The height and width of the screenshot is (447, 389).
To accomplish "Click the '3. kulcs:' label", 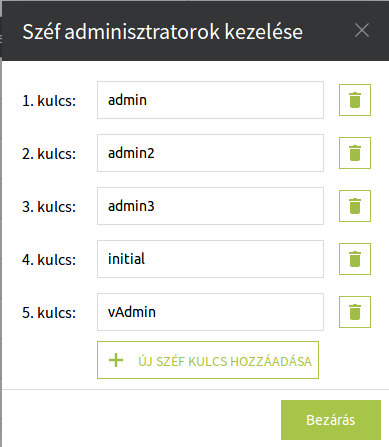I will point(49,207).
